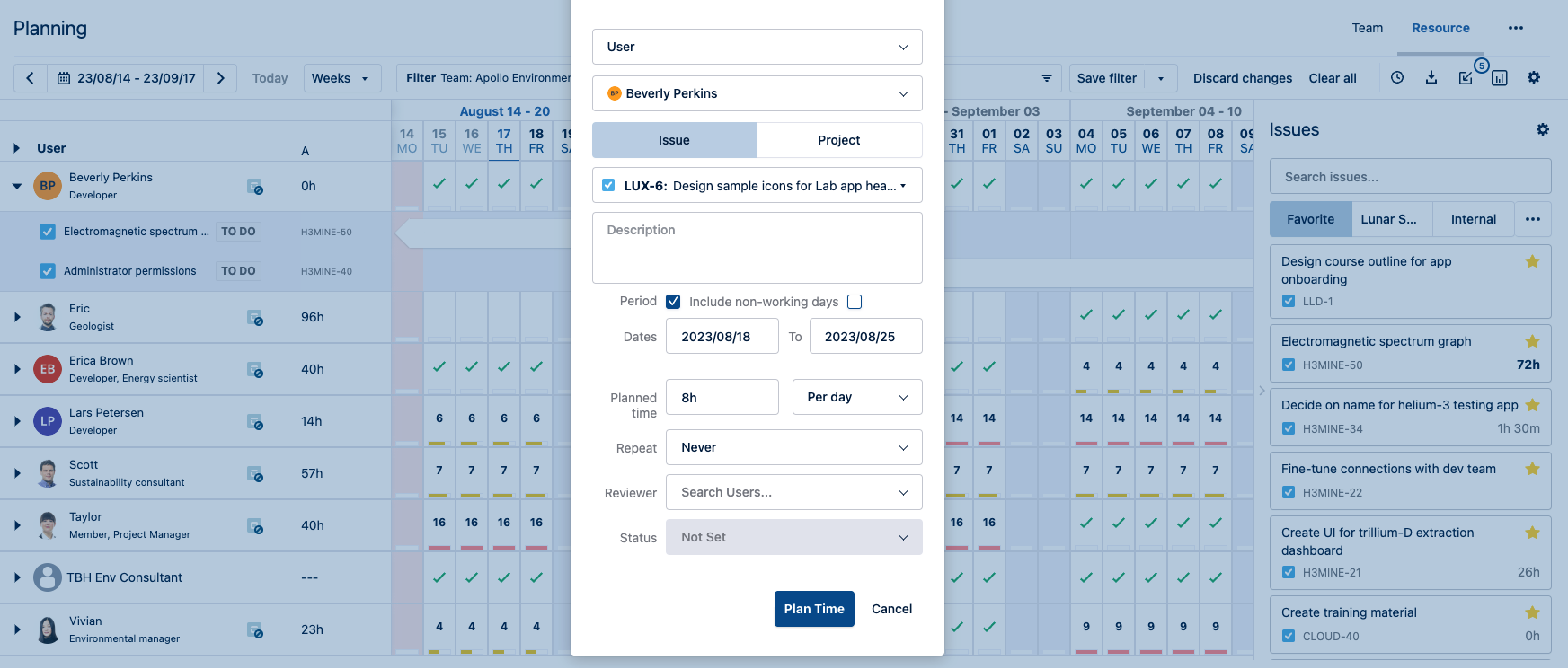Go to the previous period arrow
This screenshot has width=1568, height=669.
tap(31, 78)
